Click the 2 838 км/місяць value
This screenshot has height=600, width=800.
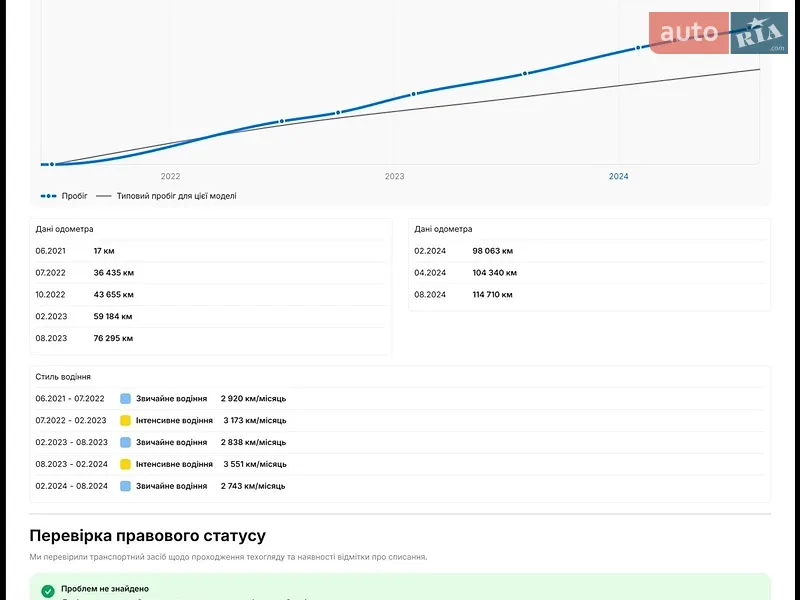(254, 442)
